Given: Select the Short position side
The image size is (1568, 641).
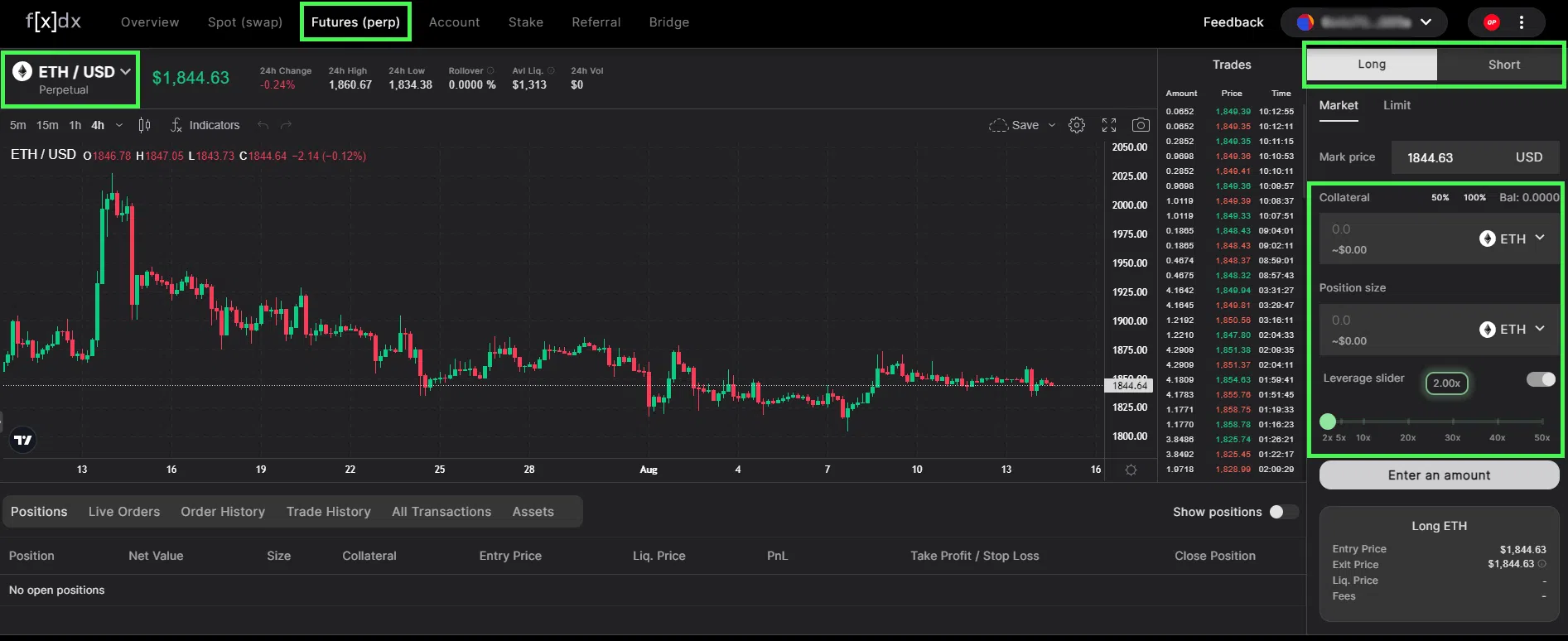Looking at the screenshot, I should click(1503, 64).
